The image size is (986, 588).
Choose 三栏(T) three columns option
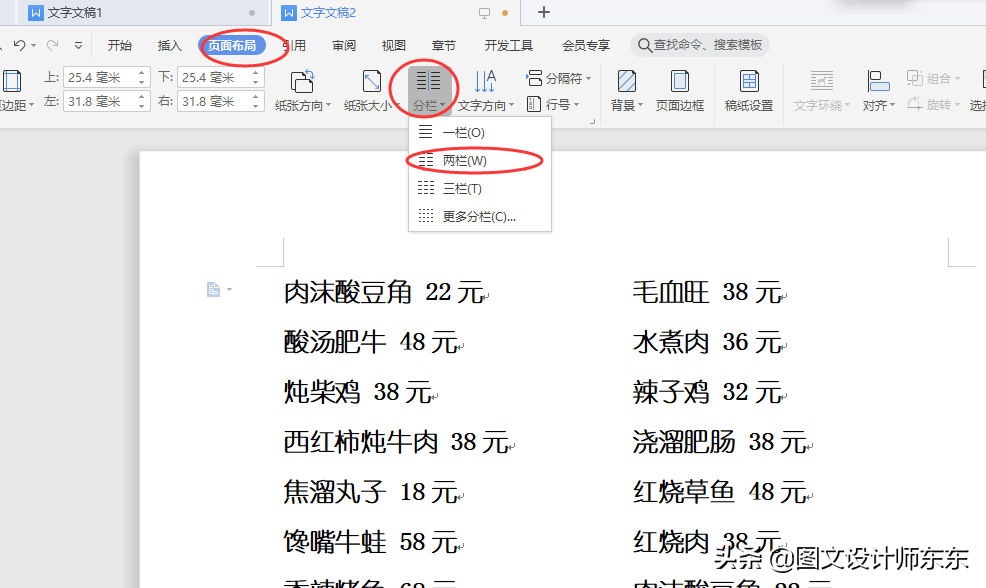[x=480, y=188]
